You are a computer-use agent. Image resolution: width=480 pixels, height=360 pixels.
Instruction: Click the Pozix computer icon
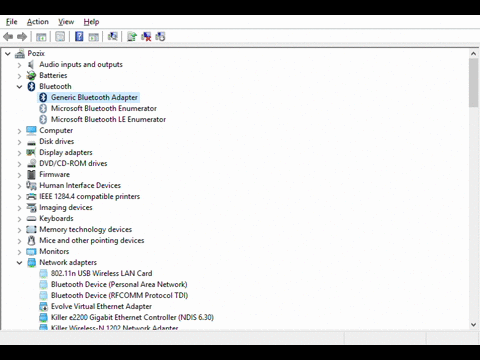point(20,53)
